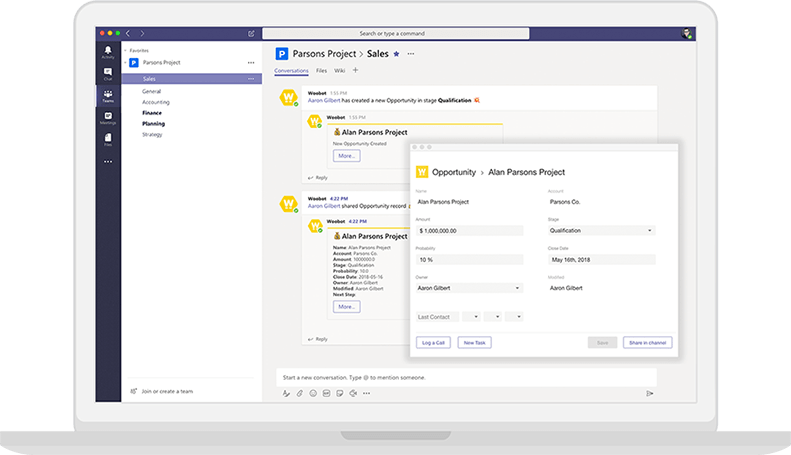Click the Save button in Opportunity
Image resolution: width=791 pixels, height=455 pixels.
(602, 343)
